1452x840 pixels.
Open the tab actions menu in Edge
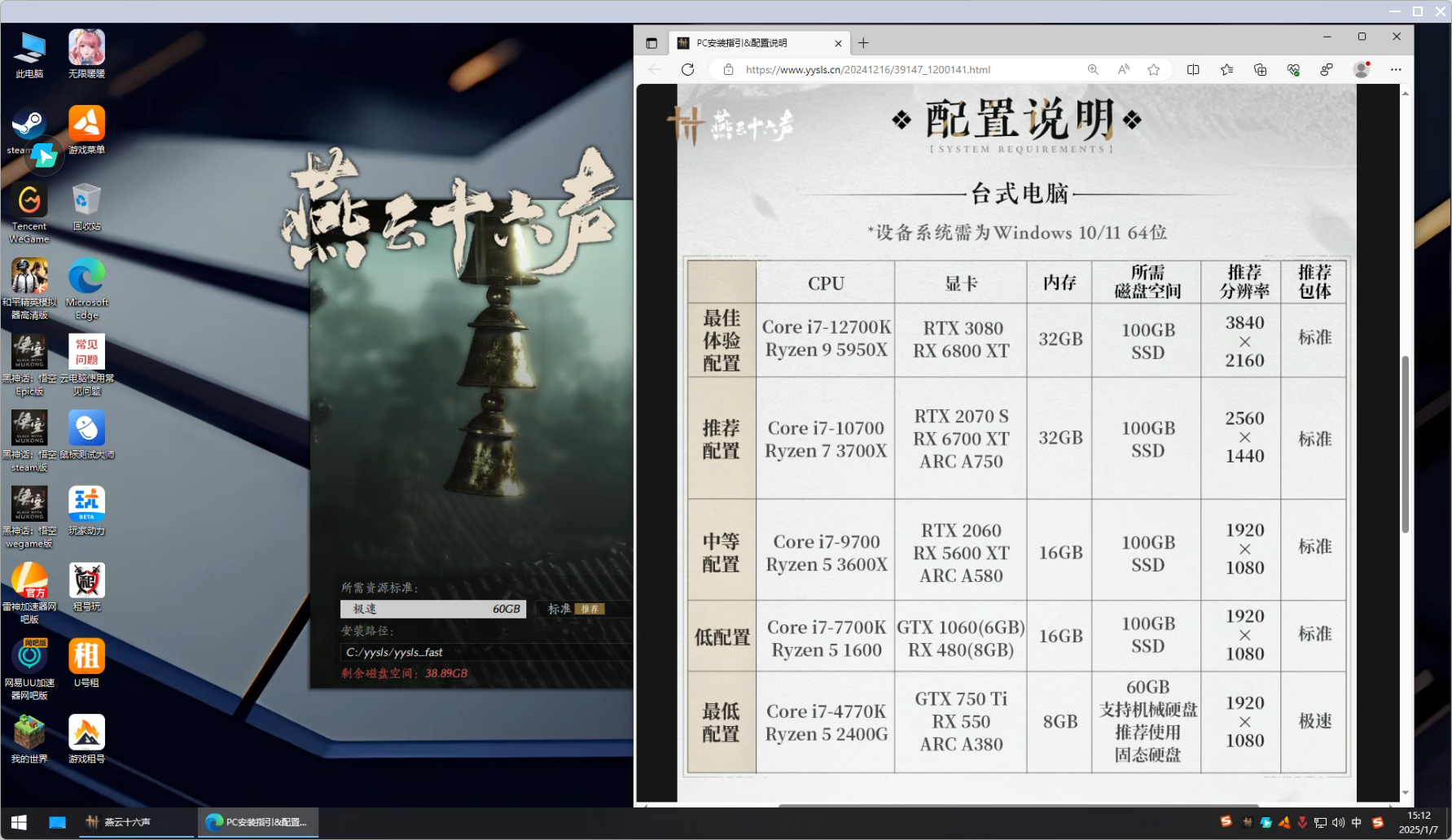click(x=651, y=43)
